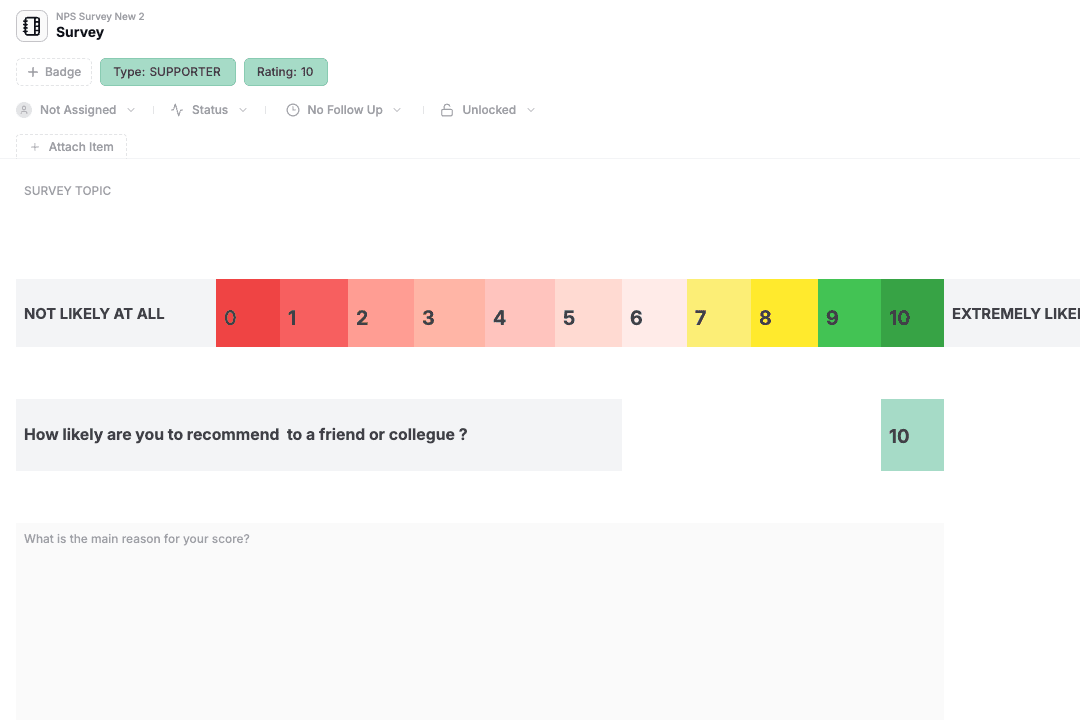This screenshot has width=1080, height=720.
Task: Select the Type: SUPPORTER badge
Action: point(167,72)
